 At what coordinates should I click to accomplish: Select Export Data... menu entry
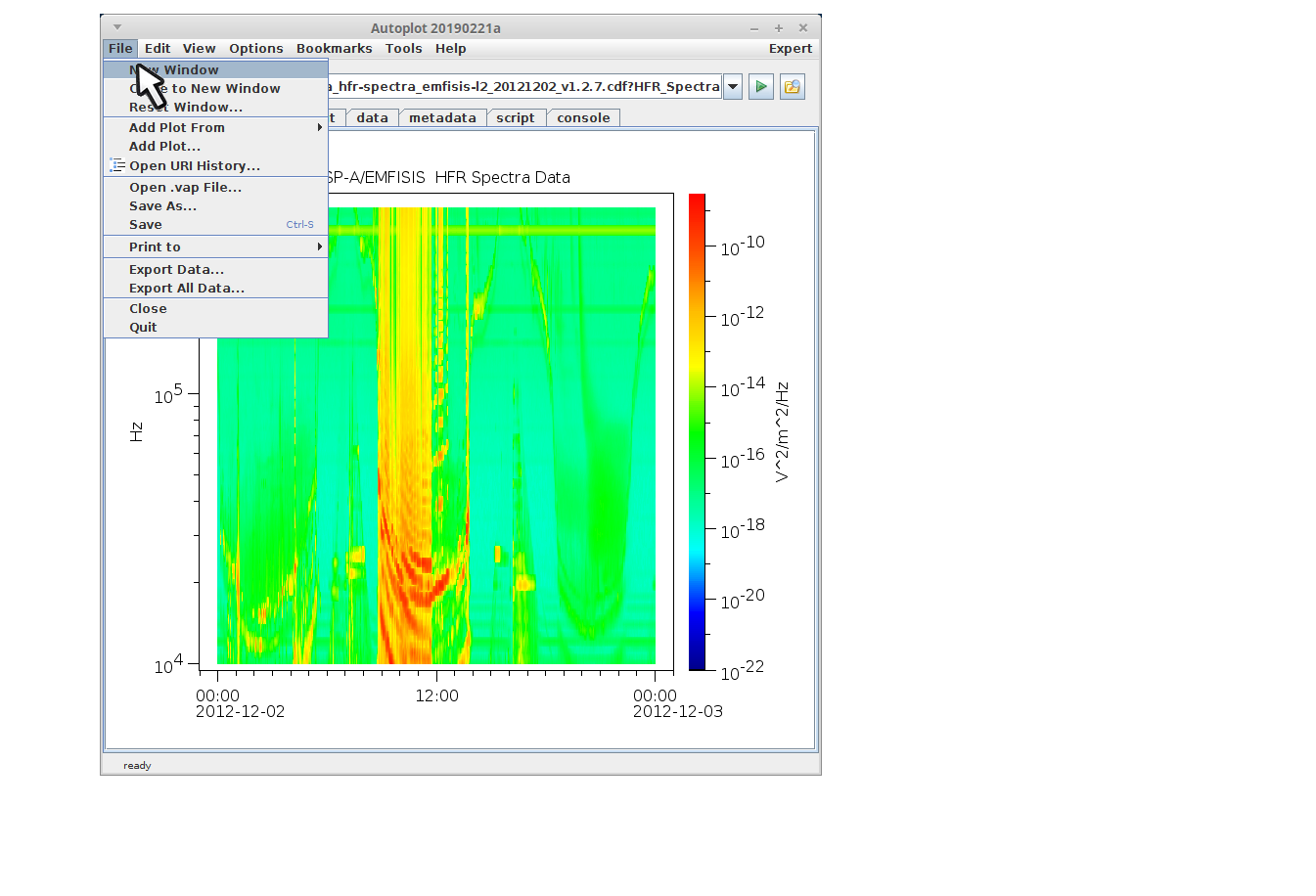[176, 270]
